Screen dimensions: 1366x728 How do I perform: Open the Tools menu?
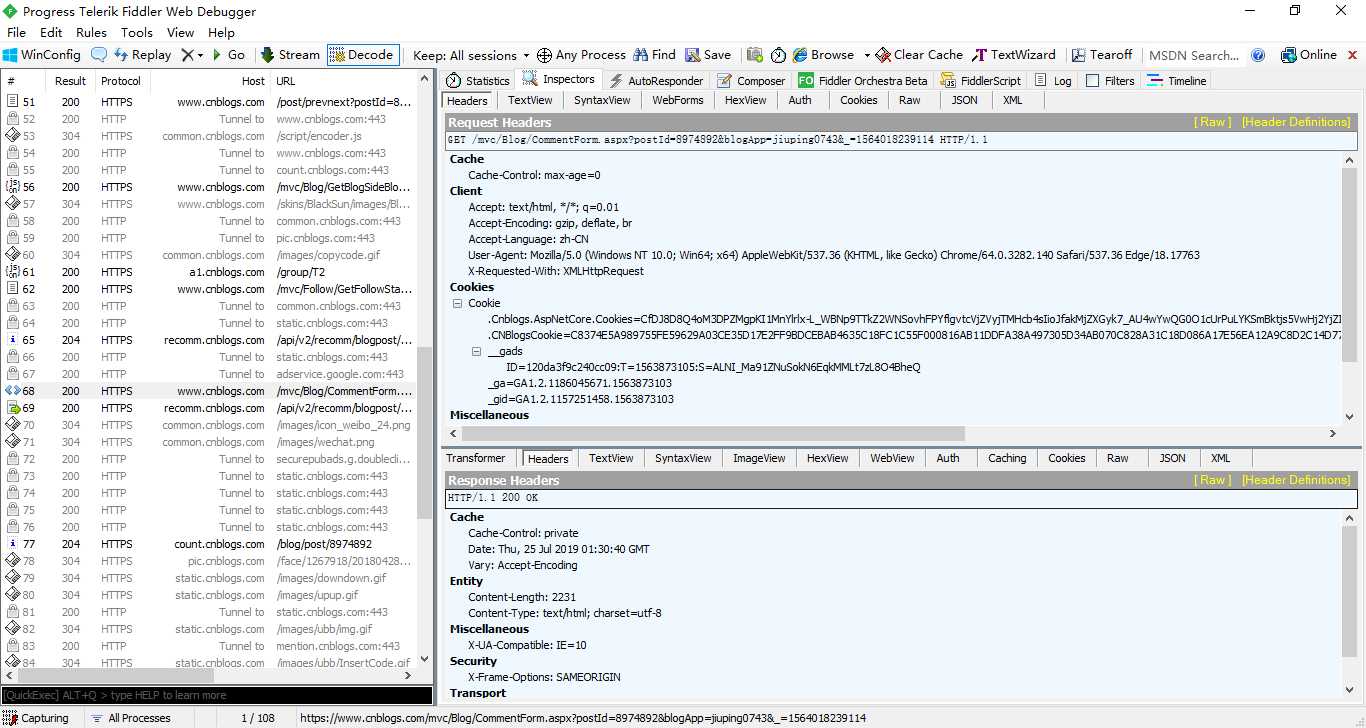point(137,32)
